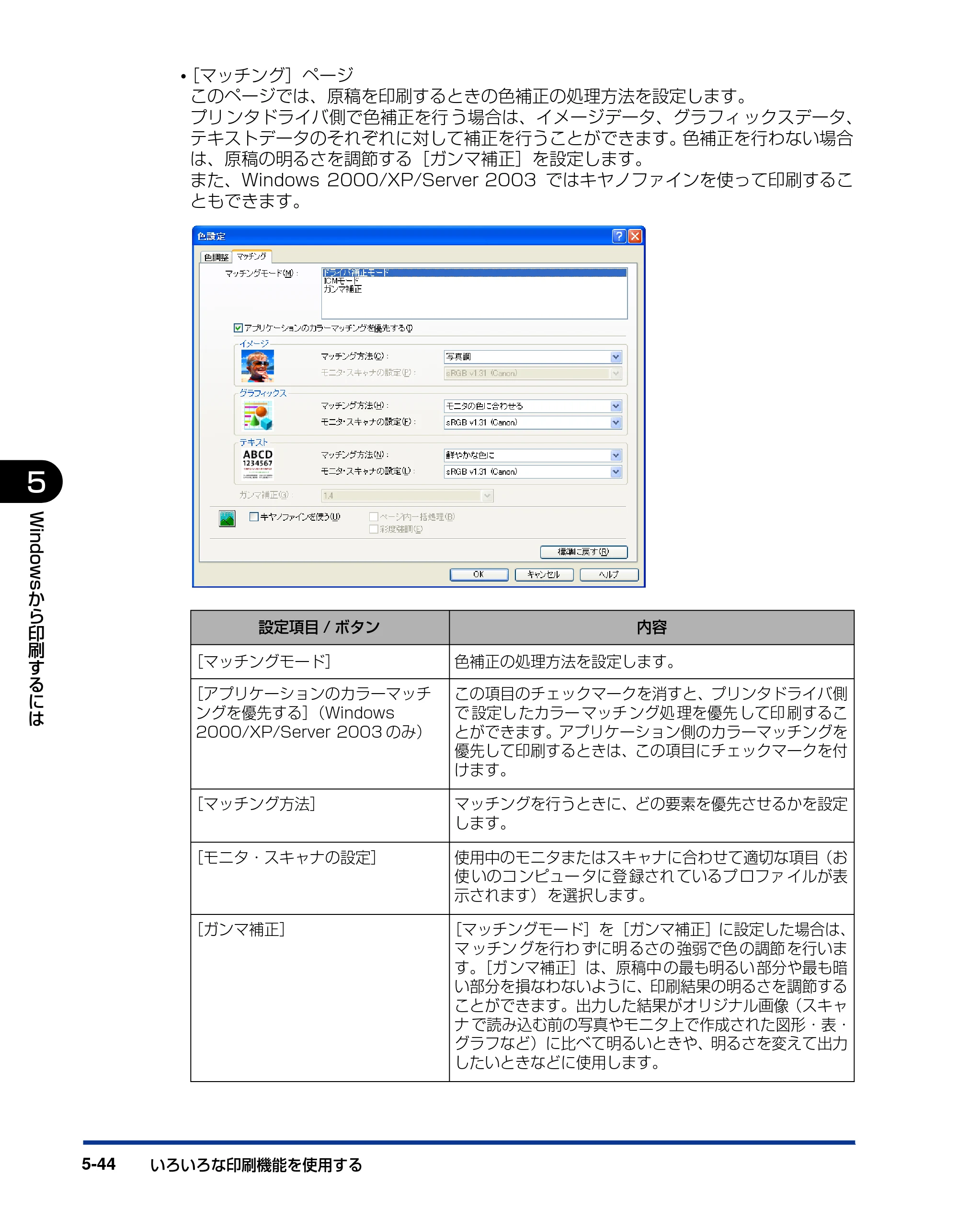The height and width of the screenshot is (1232, 958).
Task: Switch to the 色調整 tab
Action: point(216,257)
